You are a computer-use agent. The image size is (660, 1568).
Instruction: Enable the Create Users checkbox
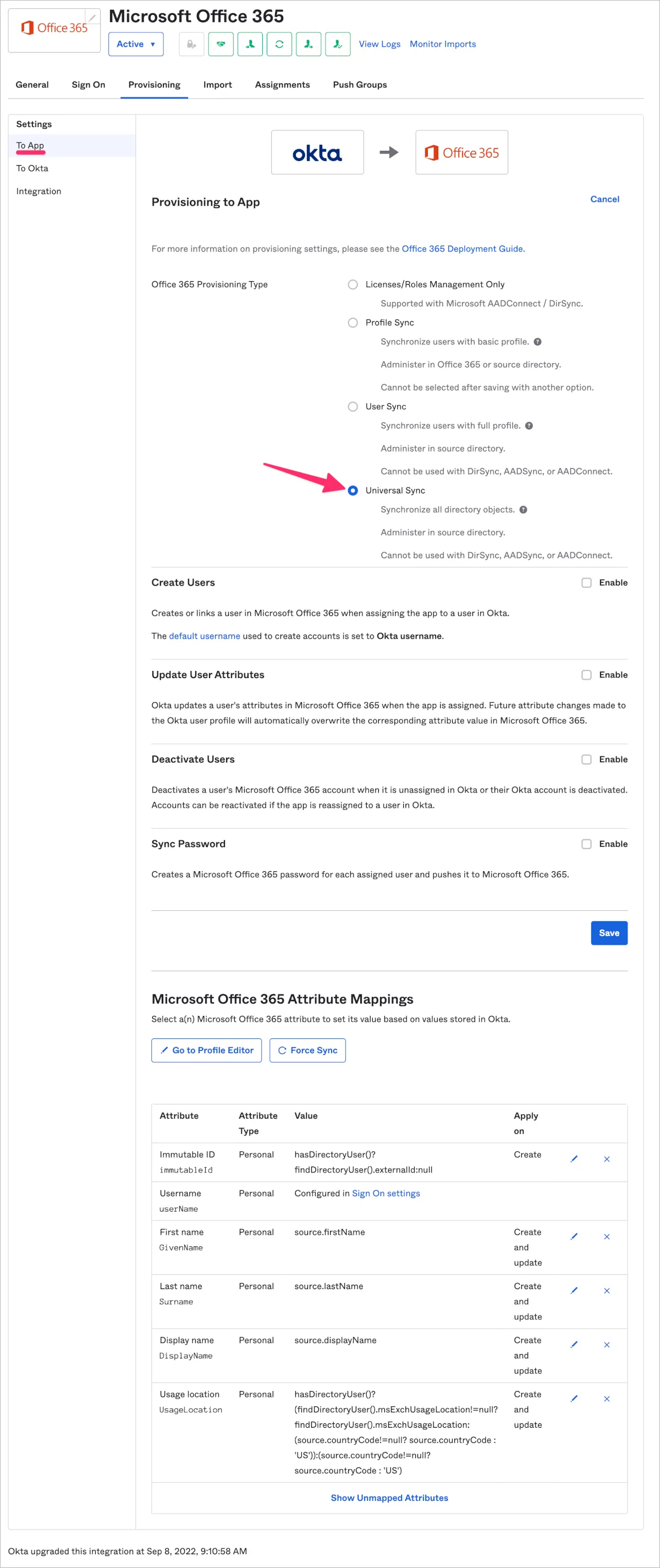pos(586,583)
